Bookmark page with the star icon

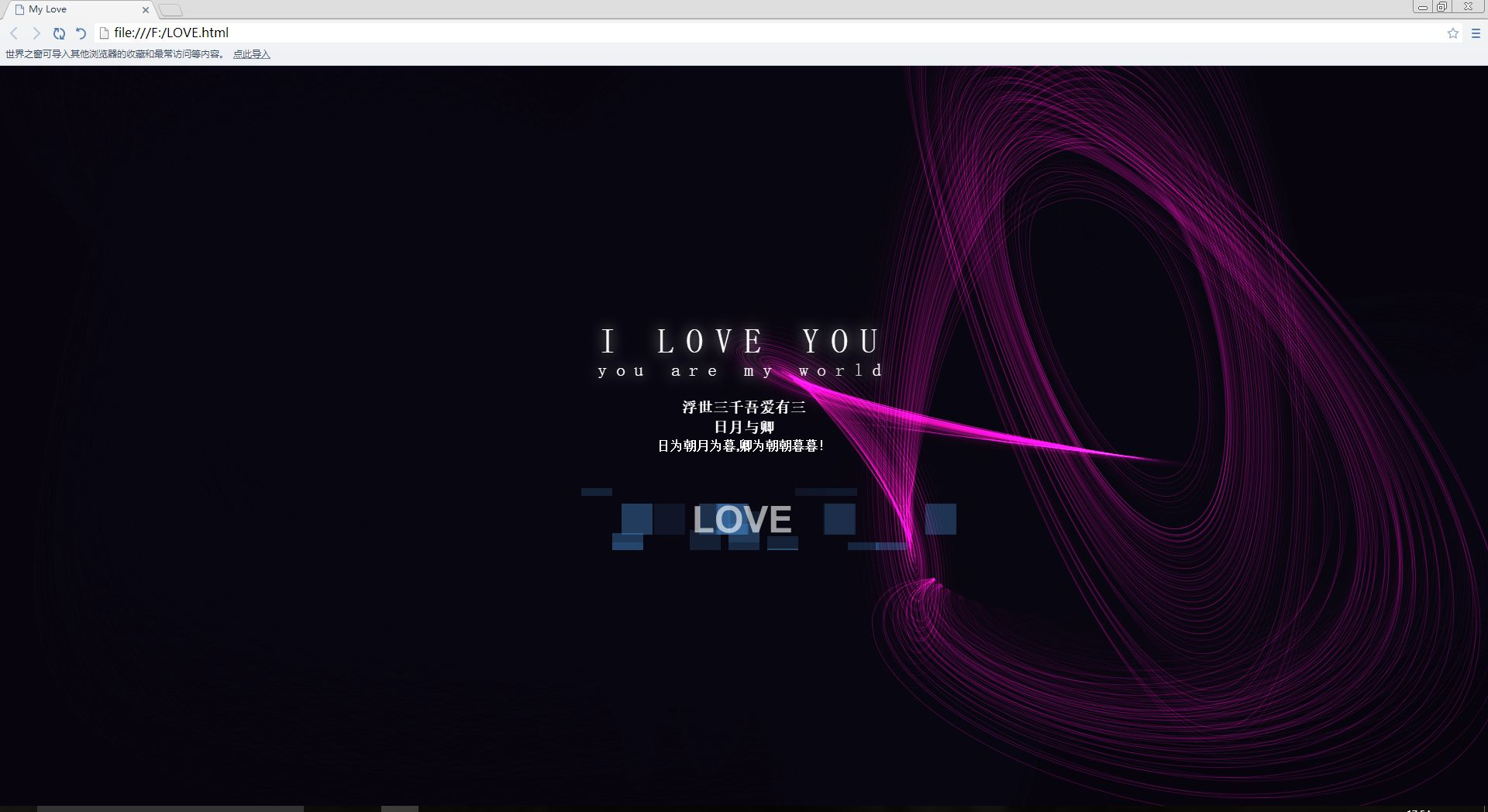pyautogui.click(x=1453, y=33)
